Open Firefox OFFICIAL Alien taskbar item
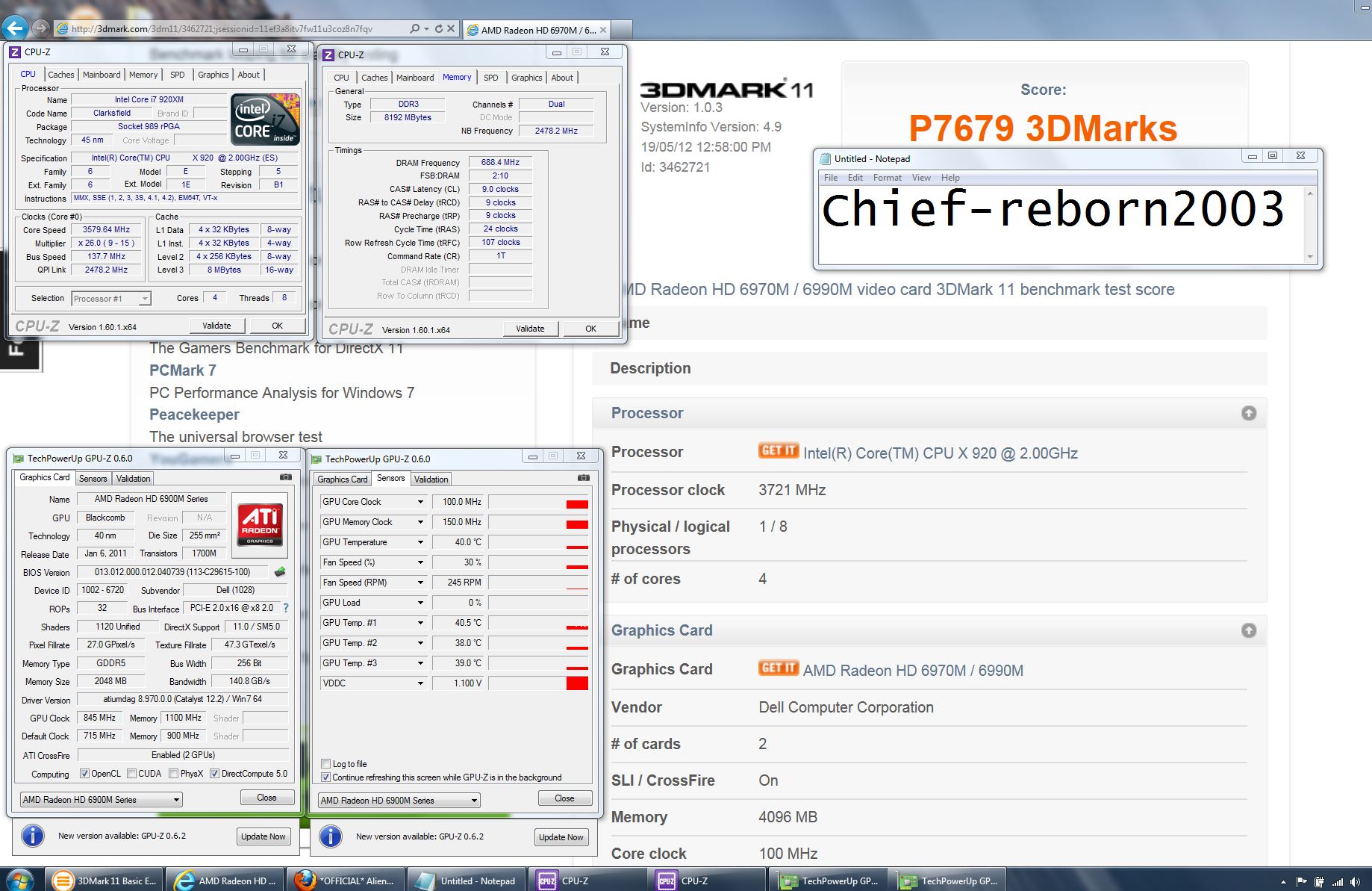 click(345, 881)
